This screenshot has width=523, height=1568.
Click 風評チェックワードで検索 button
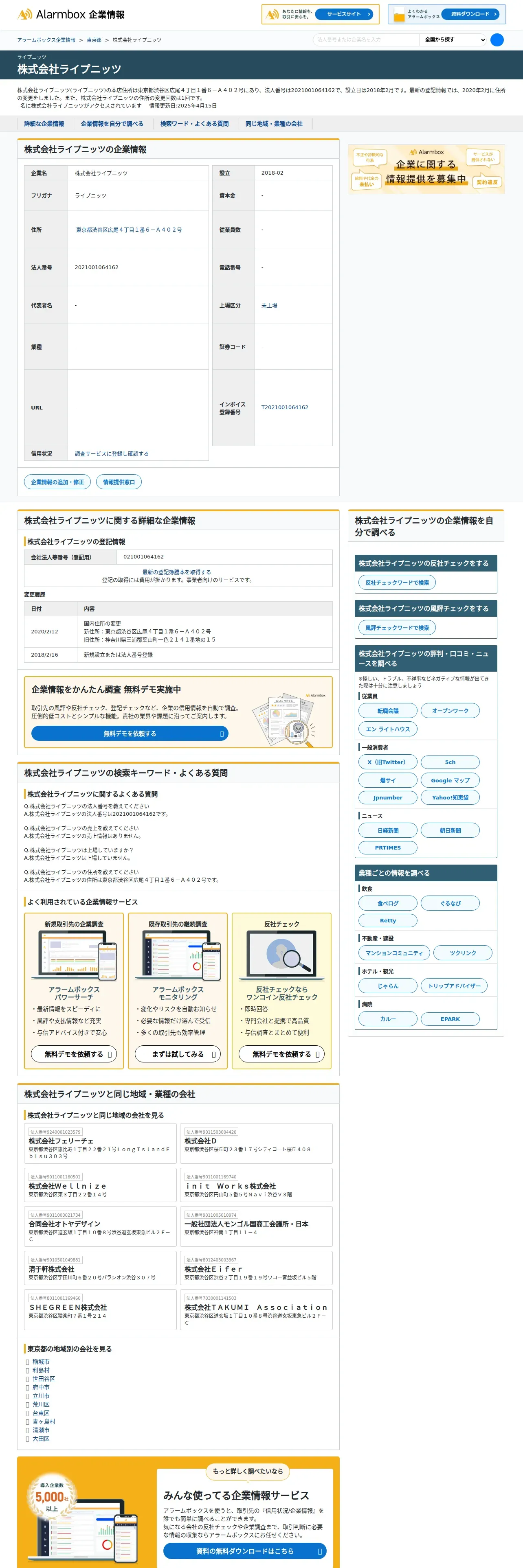click(397, 628)
